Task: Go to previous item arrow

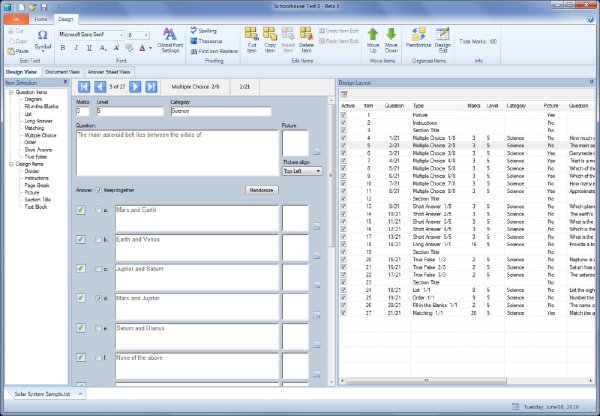Action: [x=100, y=87]
